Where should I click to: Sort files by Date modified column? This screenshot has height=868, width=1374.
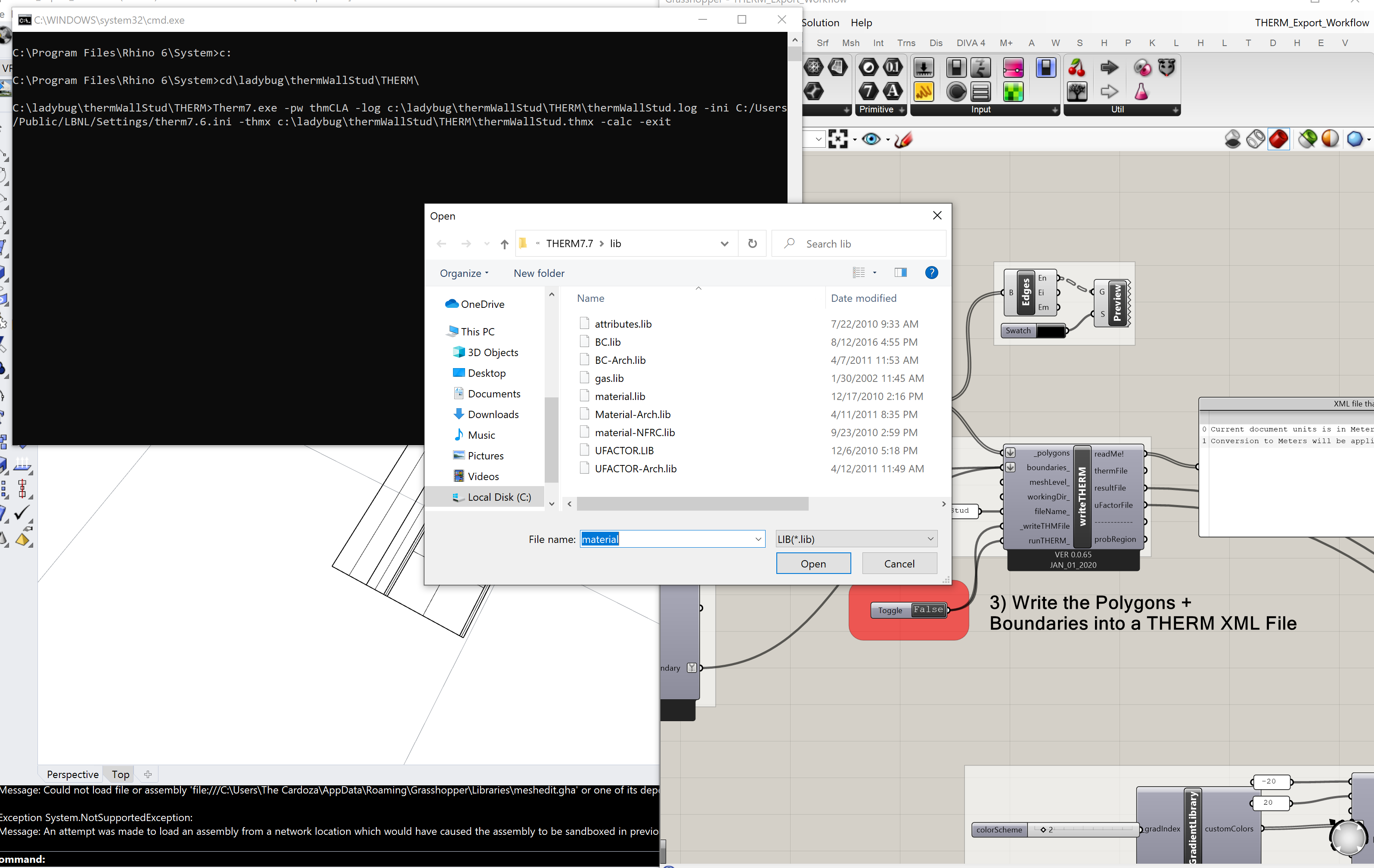pyautogui.click(x=863, y=298)
